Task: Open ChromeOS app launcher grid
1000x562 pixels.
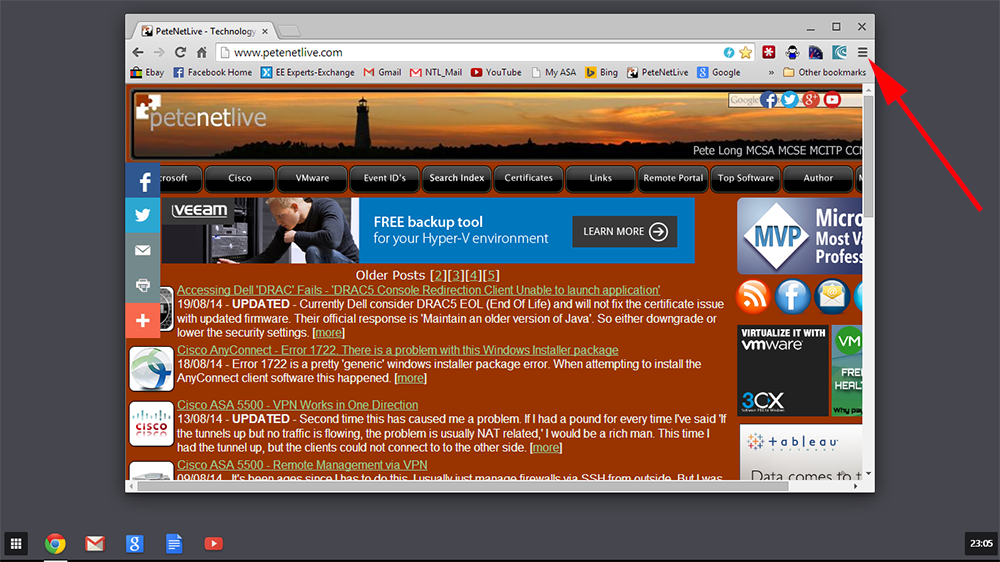Action: [16, 544]
